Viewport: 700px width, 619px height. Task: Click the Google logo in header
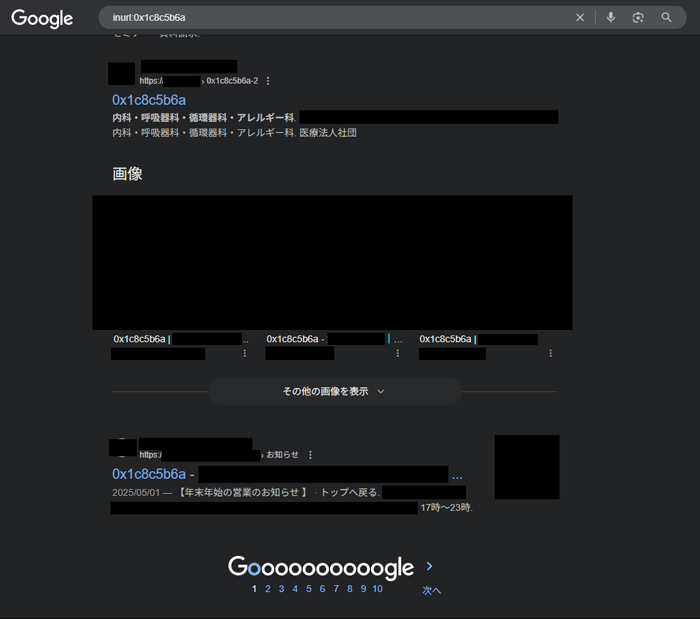click(42, 18)
